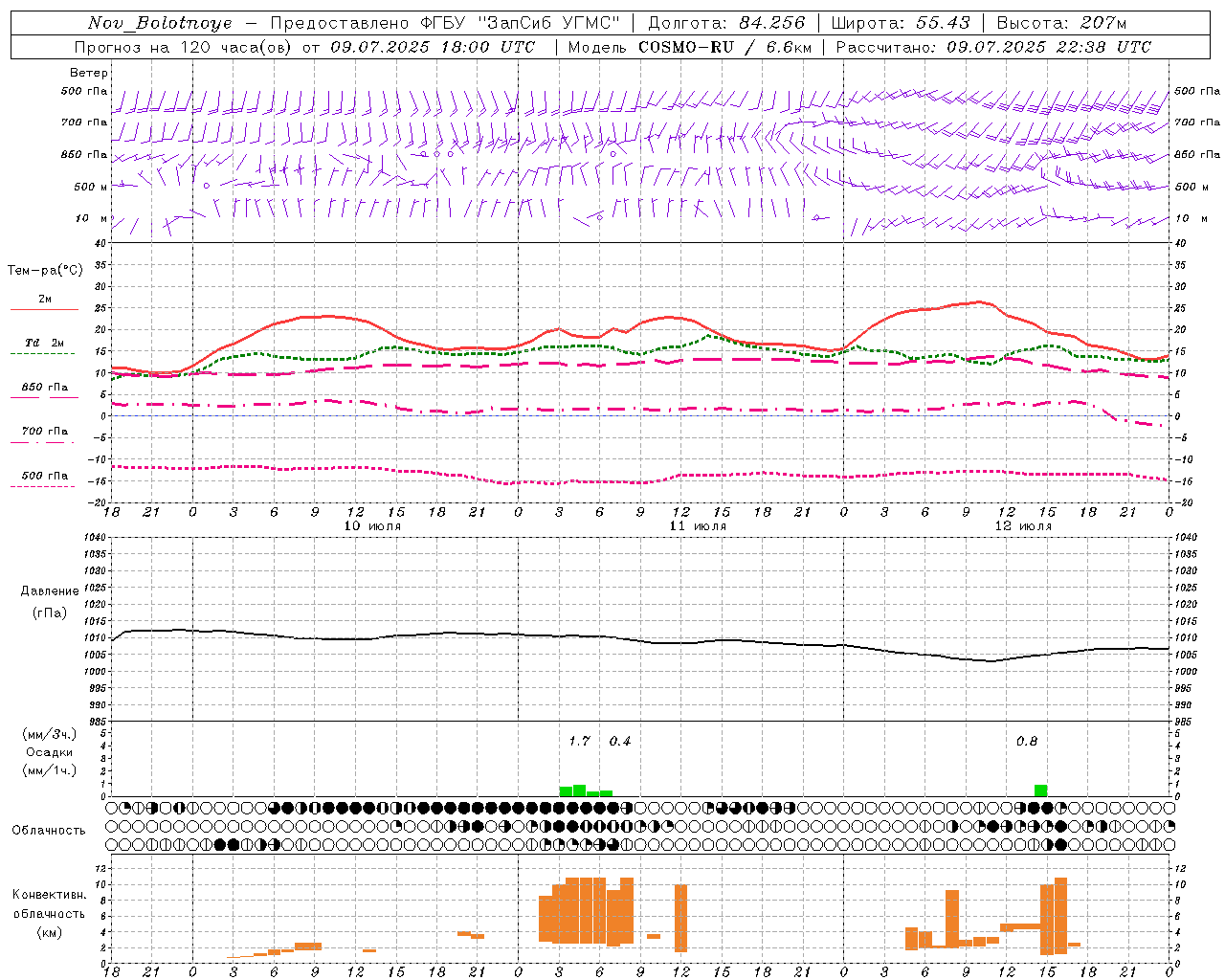The image size is (1225, 980).
Task: Click the Облачность cloudiness label
Action: point(49,831)
